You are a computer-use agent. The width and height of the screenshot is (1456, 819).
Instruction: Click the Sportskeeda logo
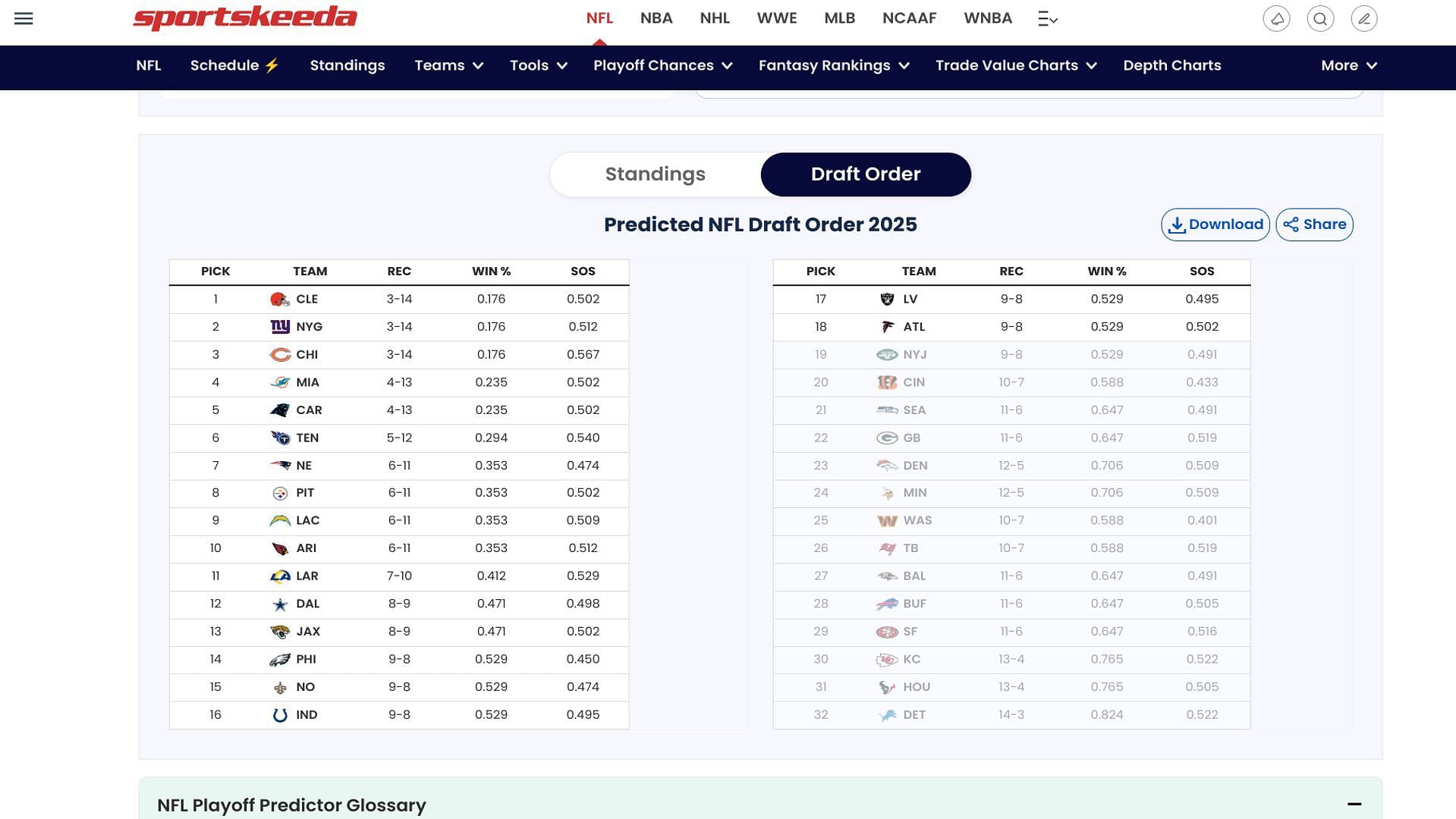(245, 17)
